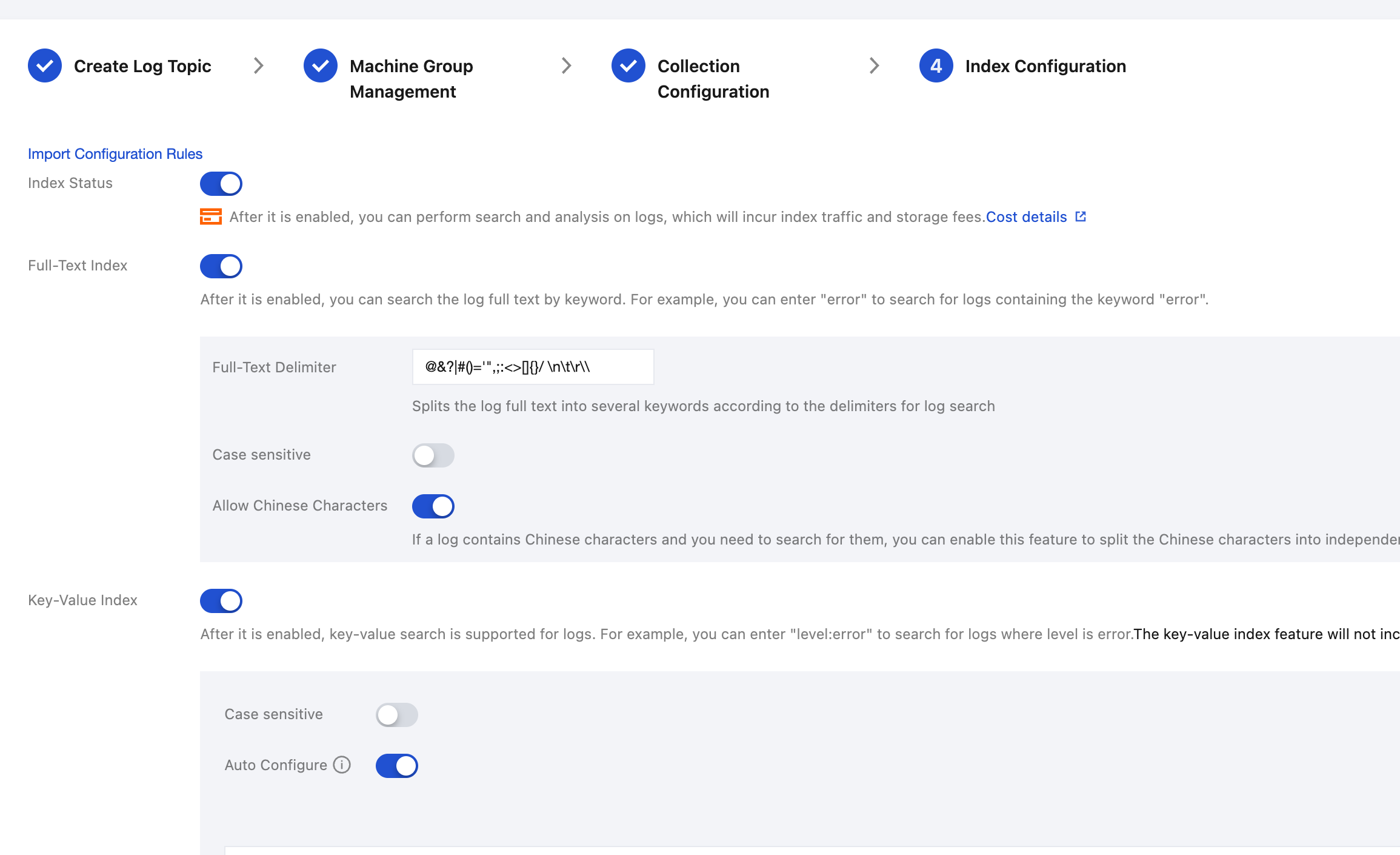Go to the Index Configuration step label
This screenshot has width=1400, height=855.
pos(1045,66)
